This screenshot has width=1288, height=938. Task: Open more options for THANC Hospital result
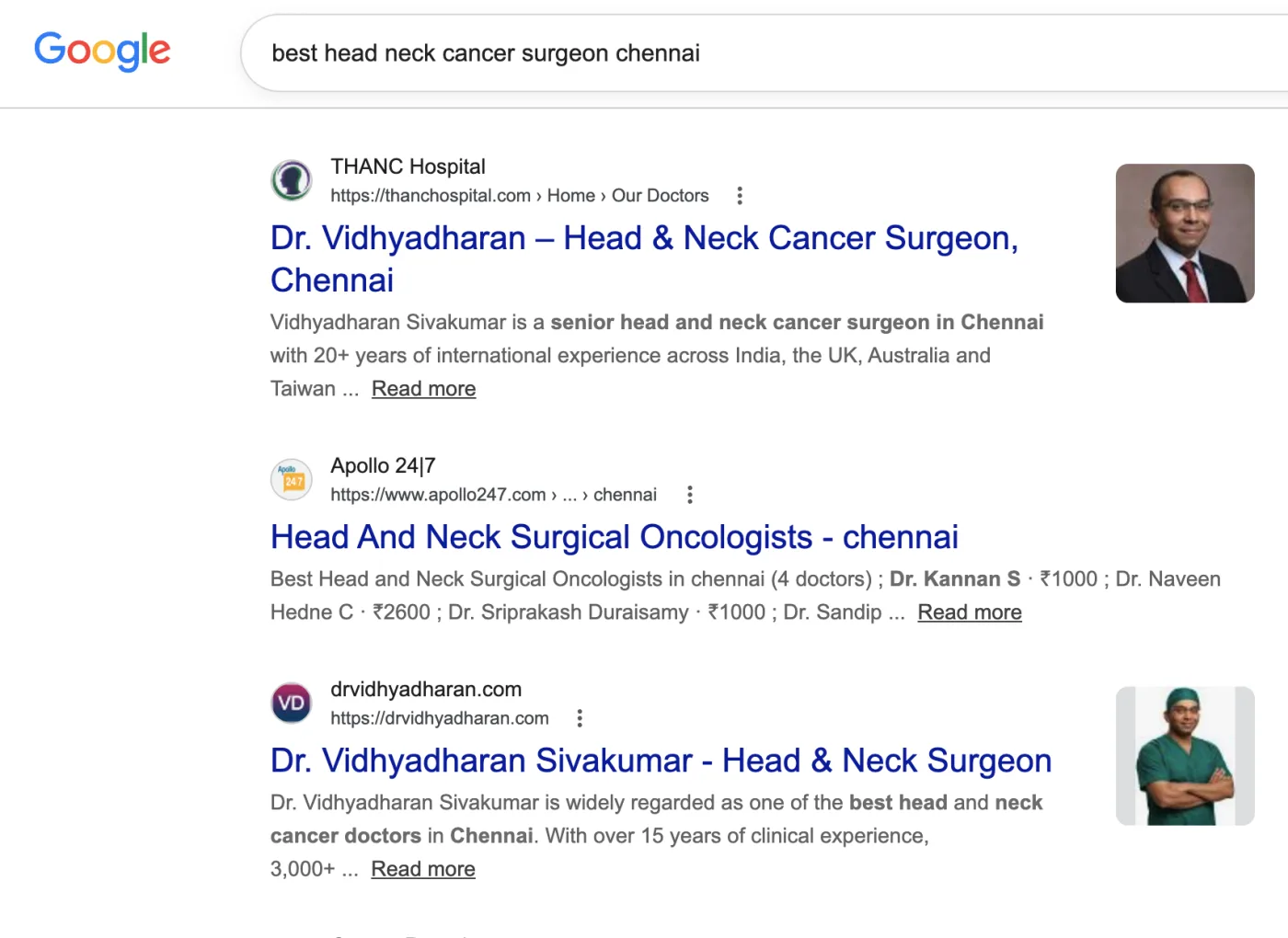pos(740,196)
